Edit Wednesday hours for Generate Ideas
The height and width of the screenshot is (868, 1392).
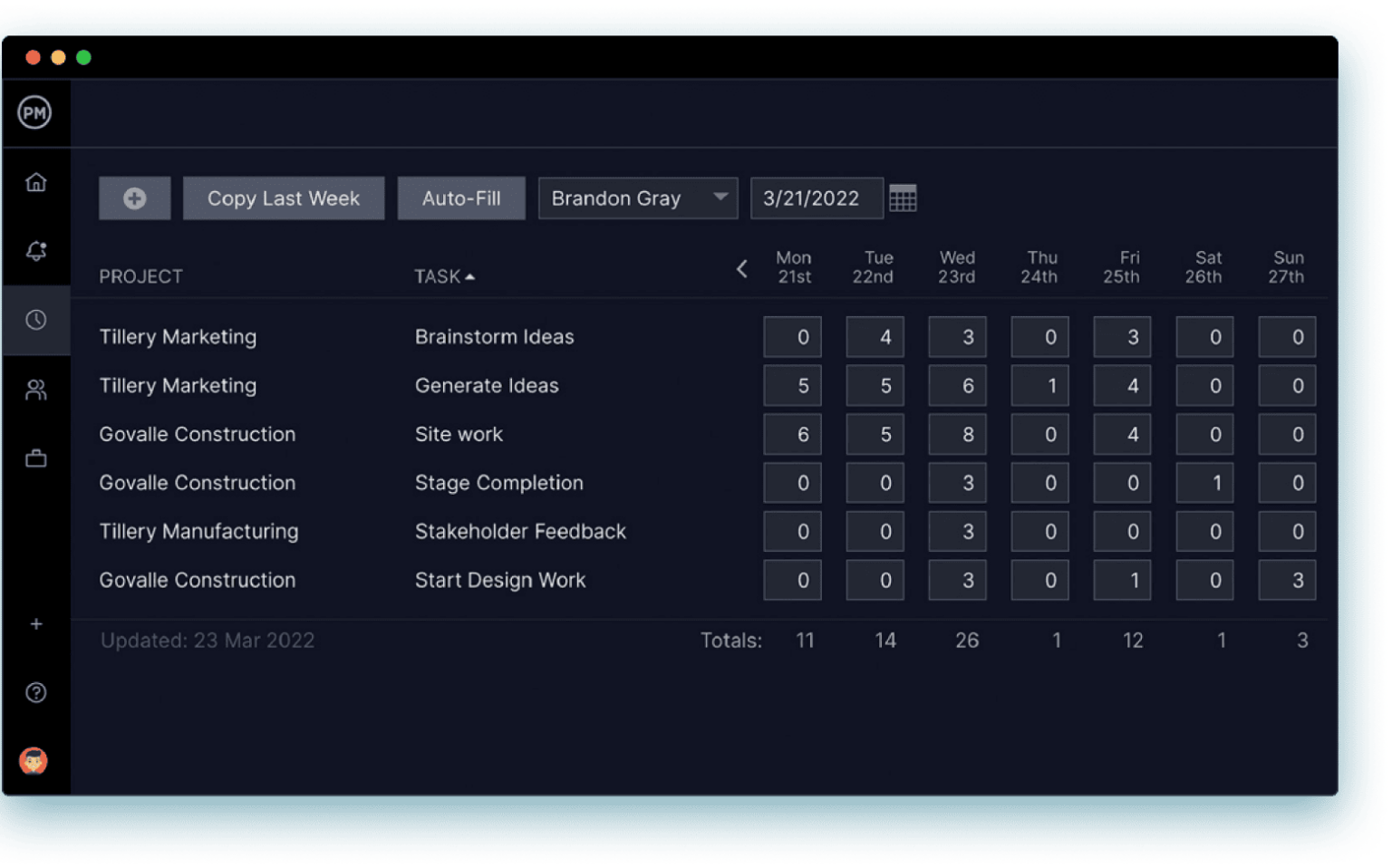point(957,385)
